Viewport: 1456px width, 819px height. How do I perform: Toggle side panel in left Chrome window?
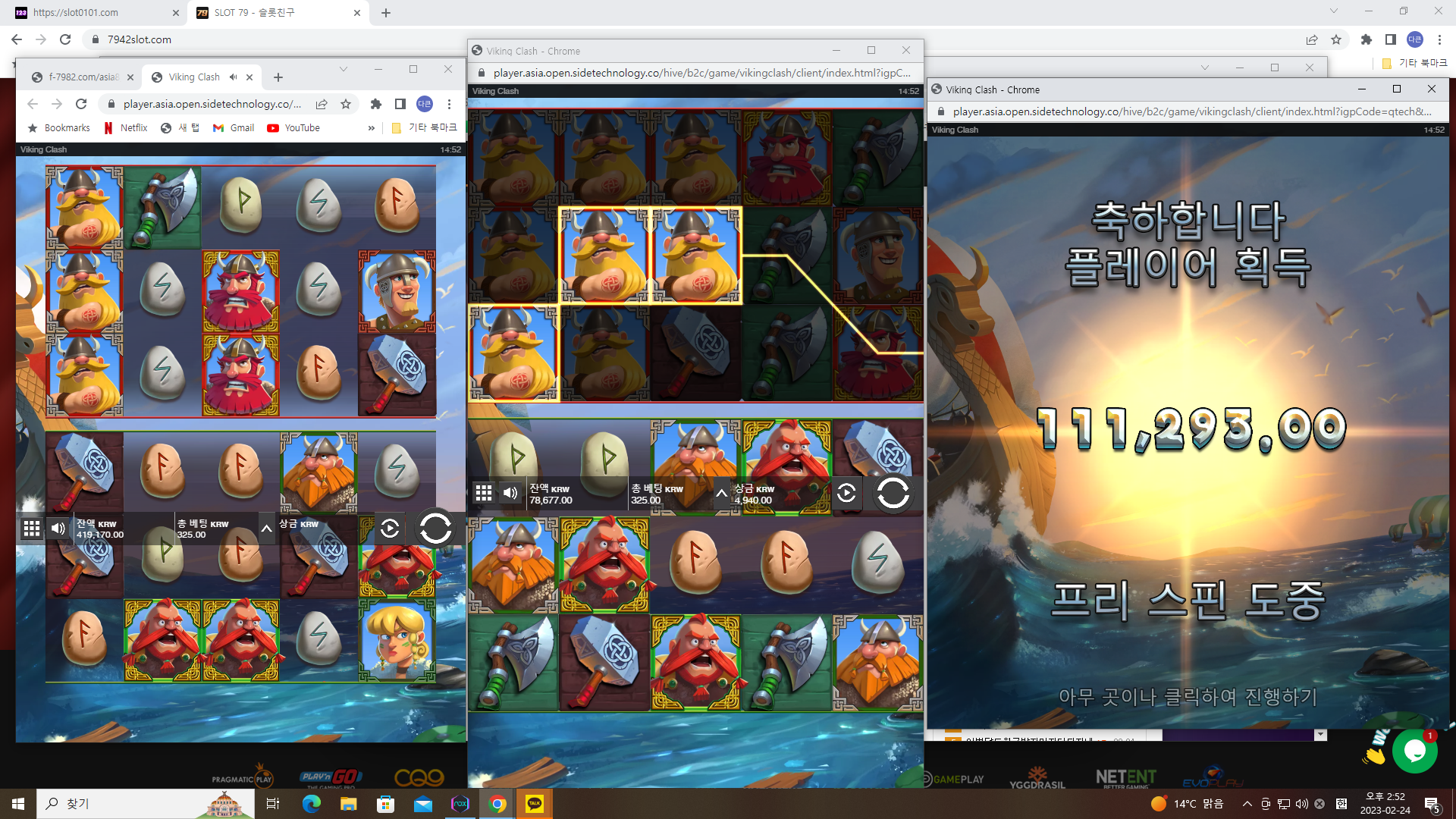[x=400, y=104]
